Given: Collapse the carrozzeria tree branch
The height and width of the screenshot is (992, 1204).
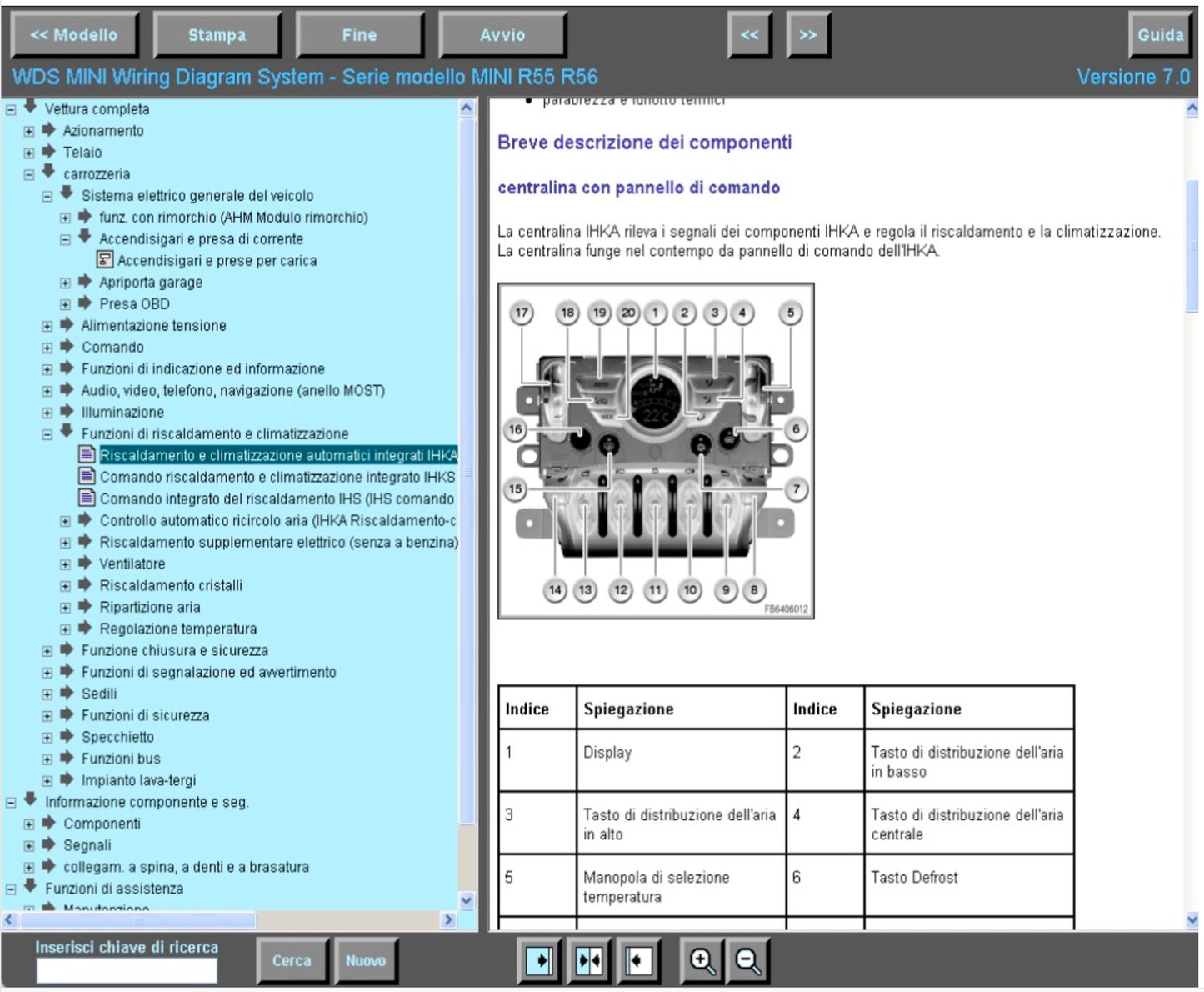Looking at the screenshot, I should (29, 175).
